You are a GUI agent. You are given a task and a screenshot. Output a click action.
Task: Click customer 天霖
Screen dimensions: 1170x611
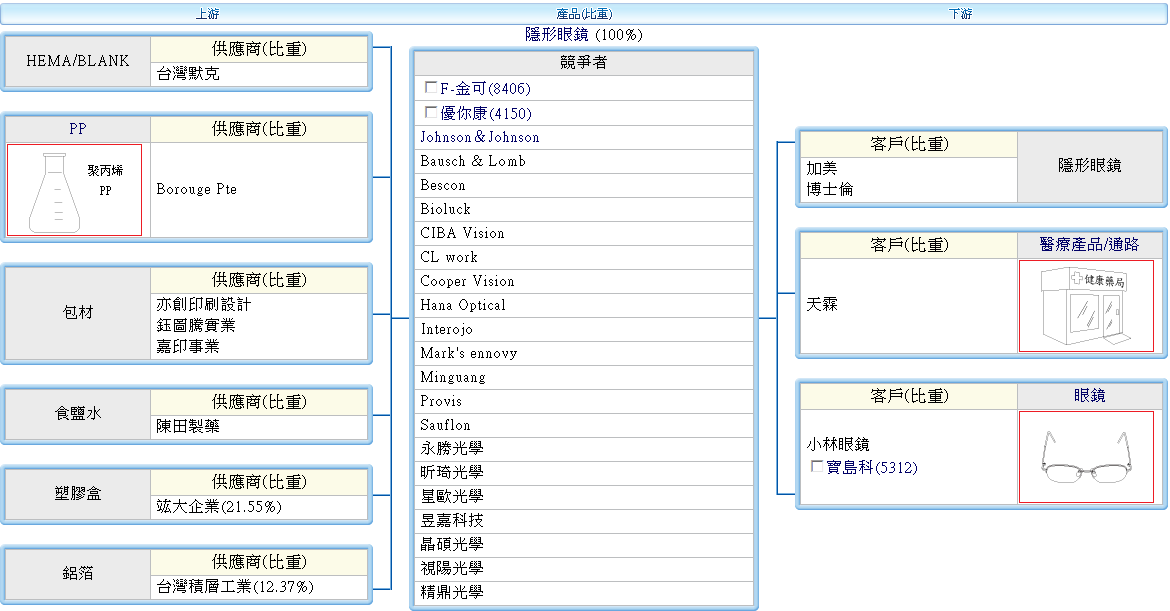tap(822, 304)
